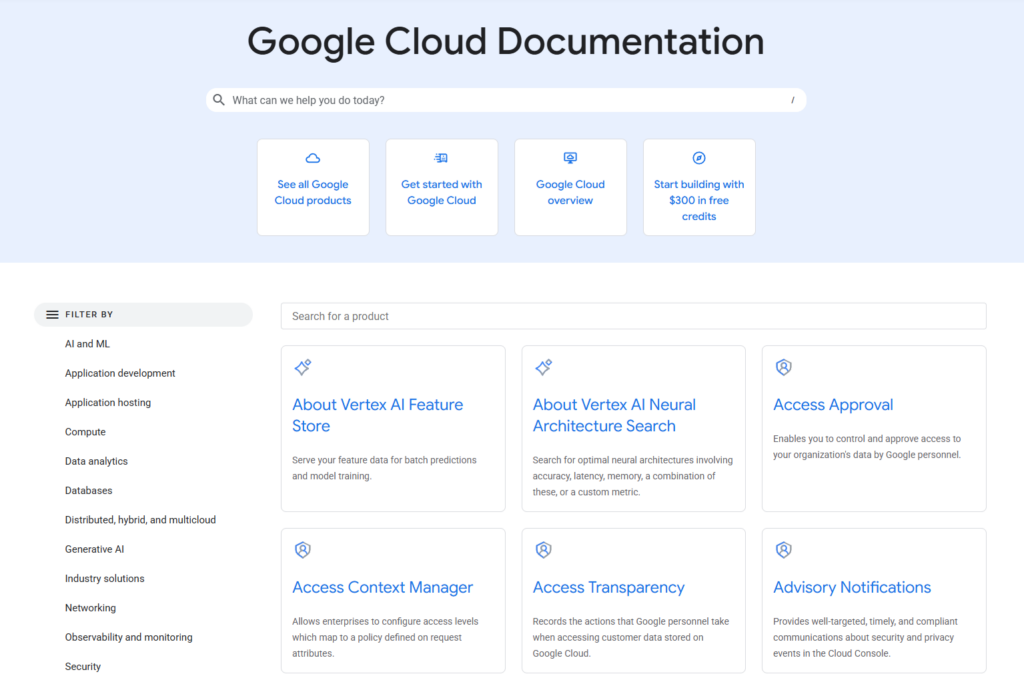Select the Generative AI filter
1024x678 pixels.
[x=95, y=549]
